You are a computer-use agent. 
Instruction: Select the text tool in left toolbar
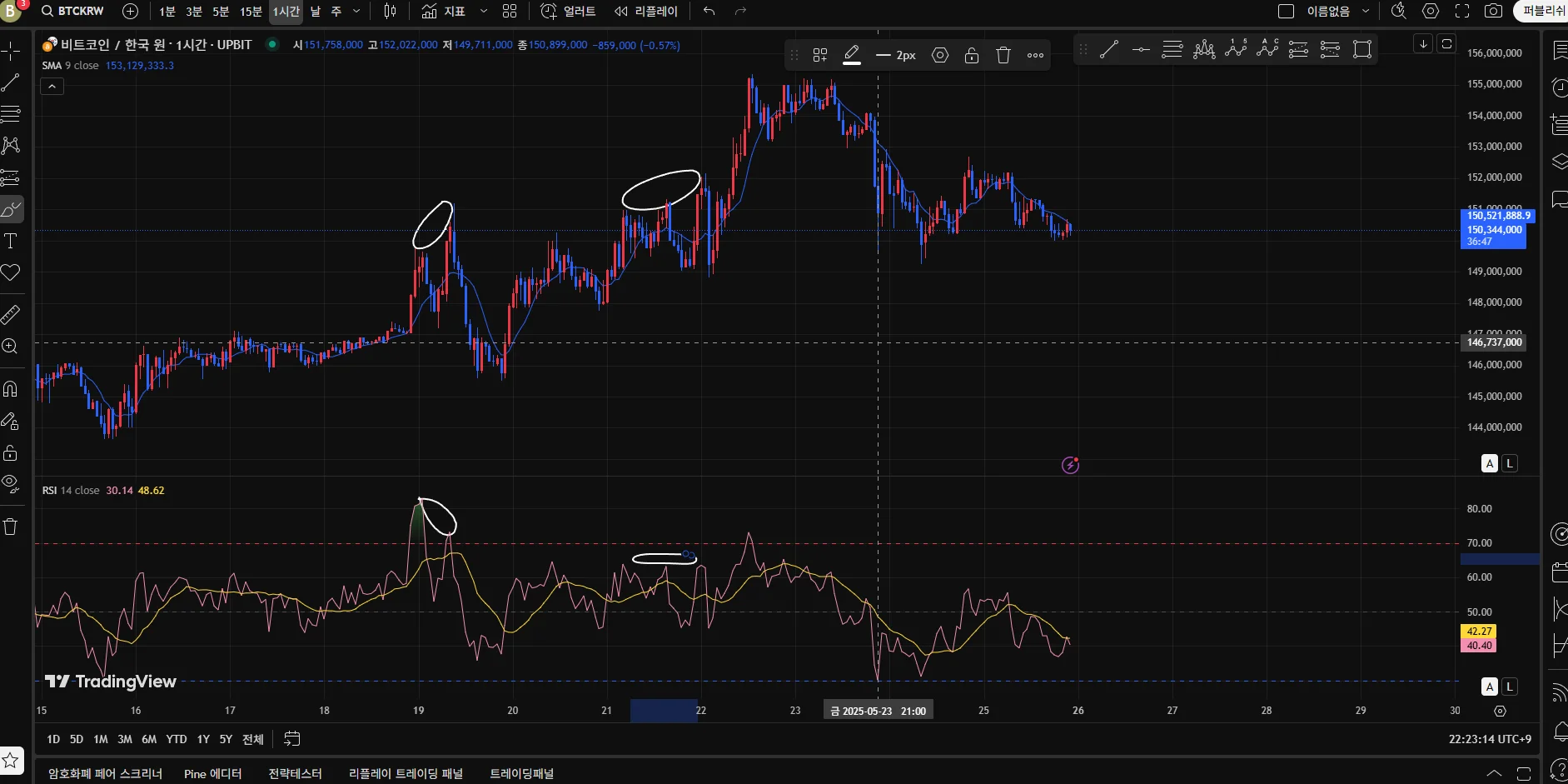click(x=11, y=242)
